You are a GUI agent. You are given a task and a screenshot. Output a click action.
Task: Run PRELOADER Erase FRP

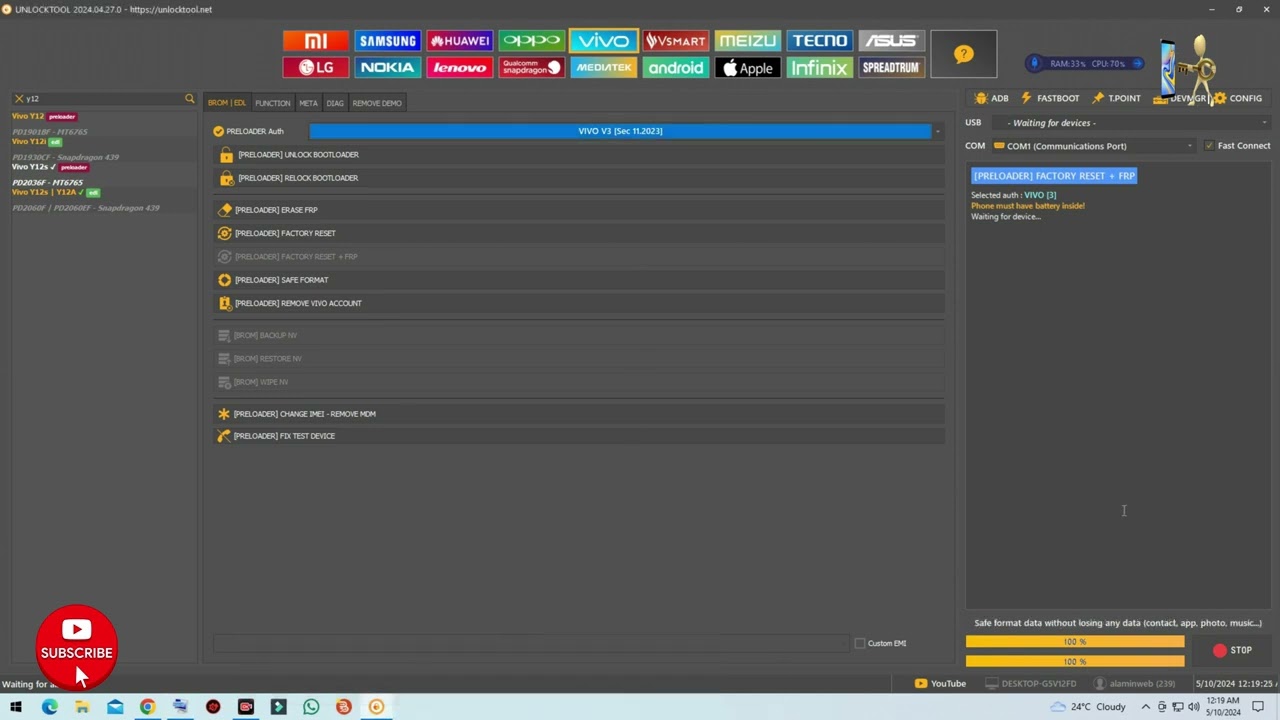[x=579, y=210]
